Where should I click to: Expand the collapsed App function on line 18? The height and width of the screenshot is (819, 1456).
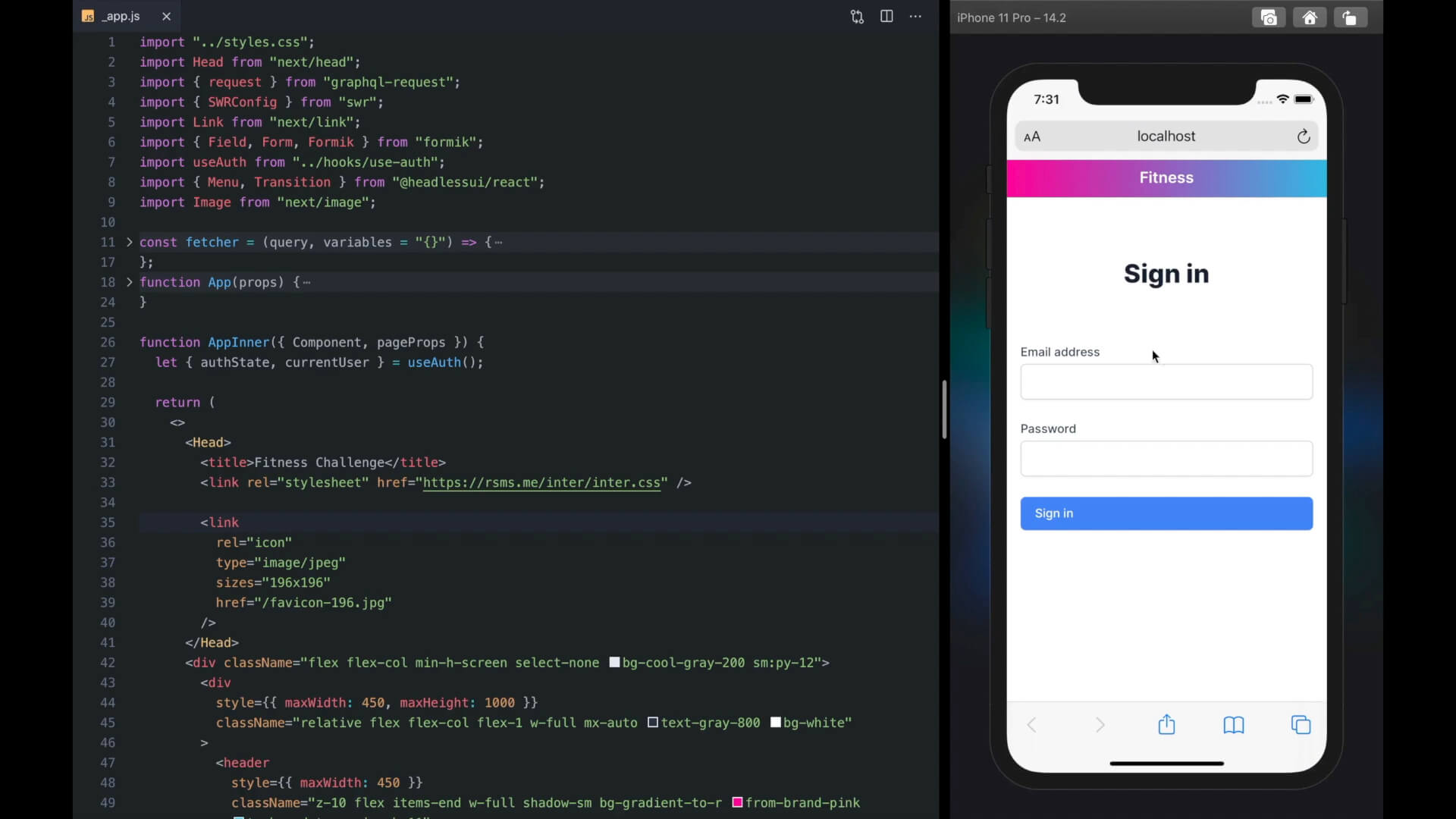tap(128, 282)
